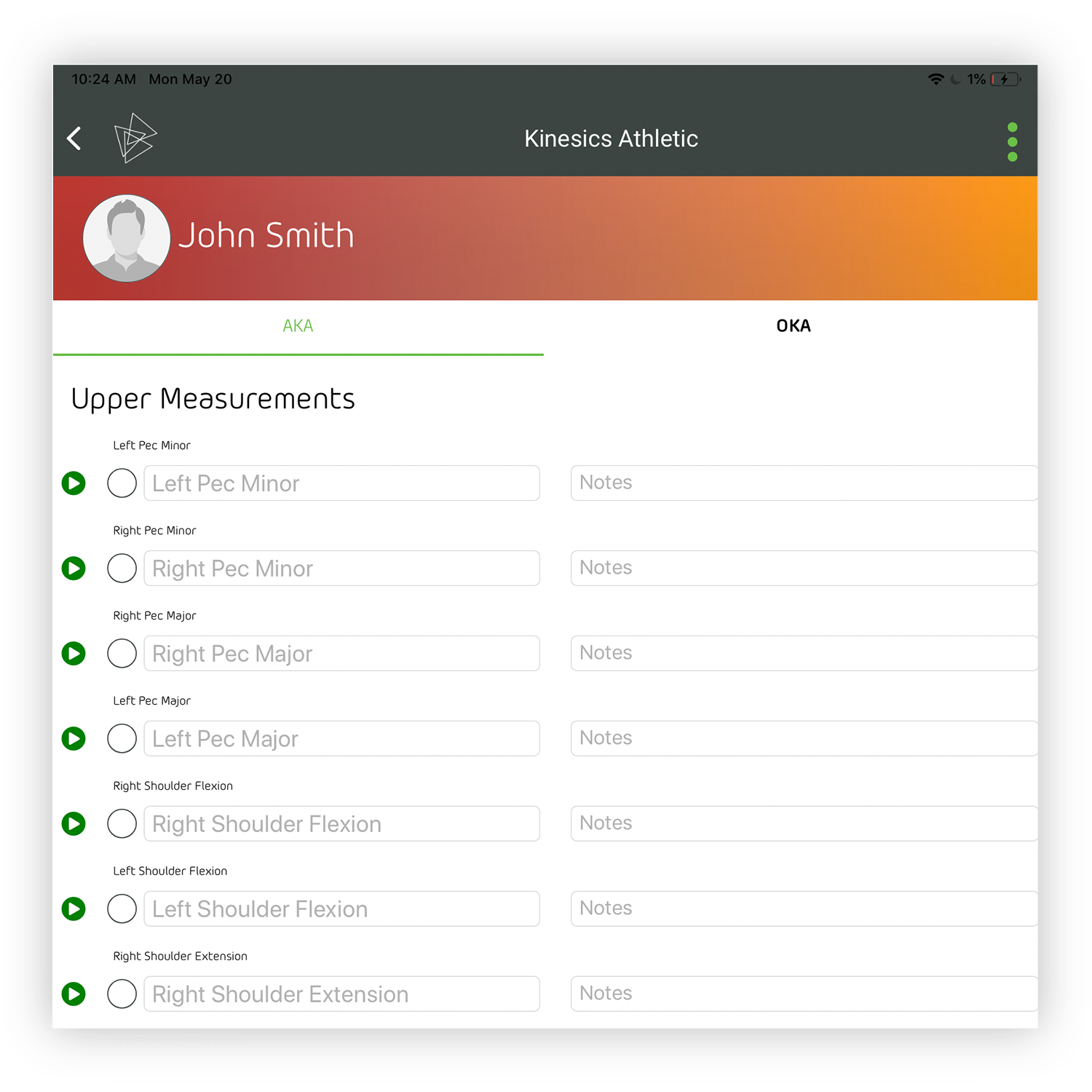Select the Right Shoulder Flexion radio circle
1092x1092 pixels.
(x=122, y=823)
